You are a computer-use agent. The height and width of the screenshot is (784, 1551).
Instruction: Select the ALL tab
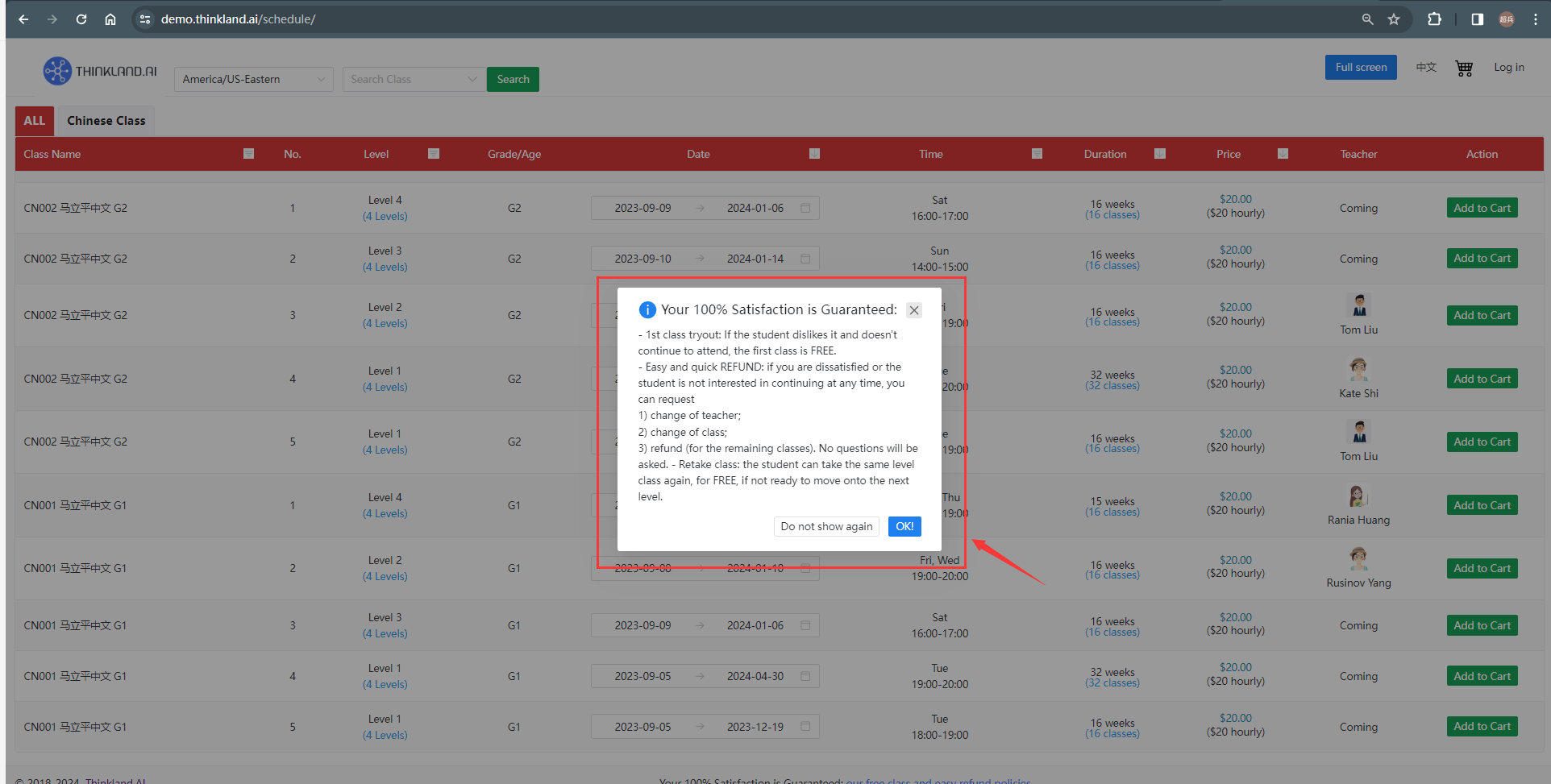(35, 121)
